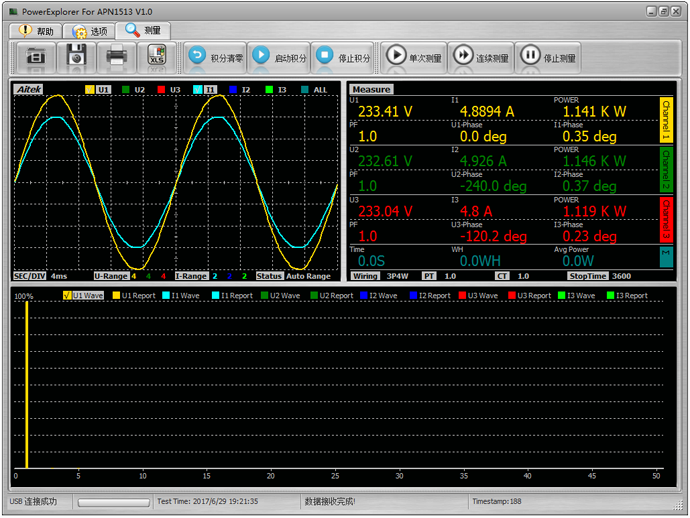Start integration with 启动积分 button

(279, 57)
